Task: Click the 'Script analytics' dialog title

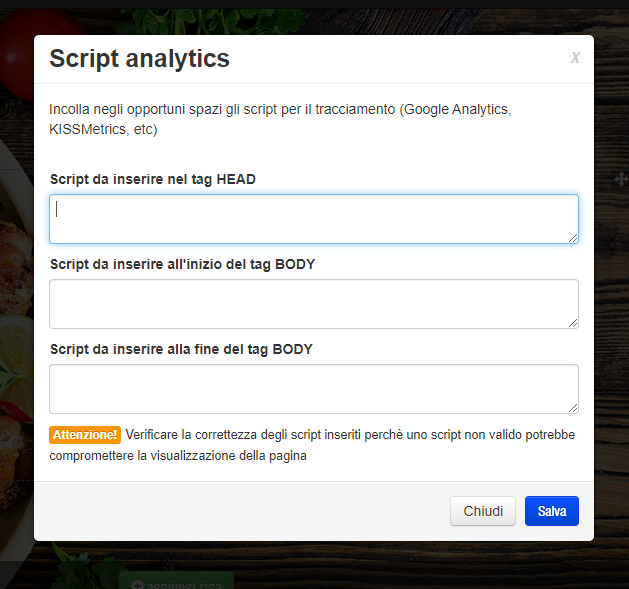Action: pos(140,59)
